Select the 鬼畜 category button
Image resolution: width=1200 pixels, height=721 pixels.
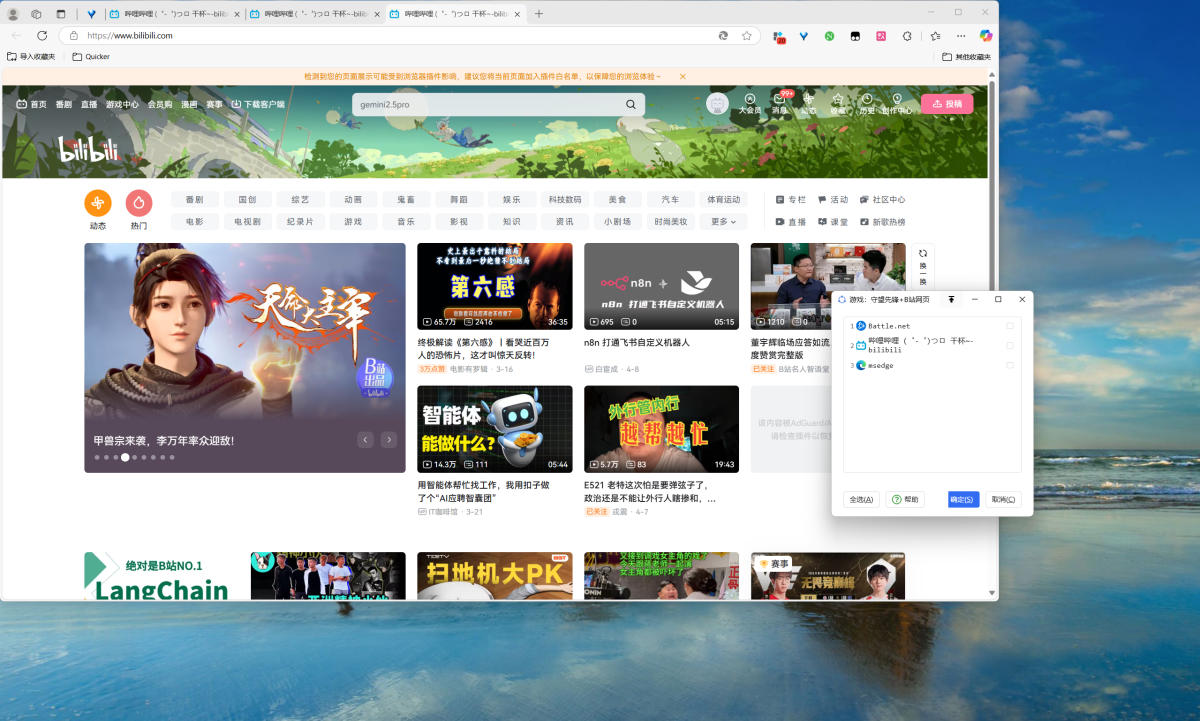click(x=406, y=200)
